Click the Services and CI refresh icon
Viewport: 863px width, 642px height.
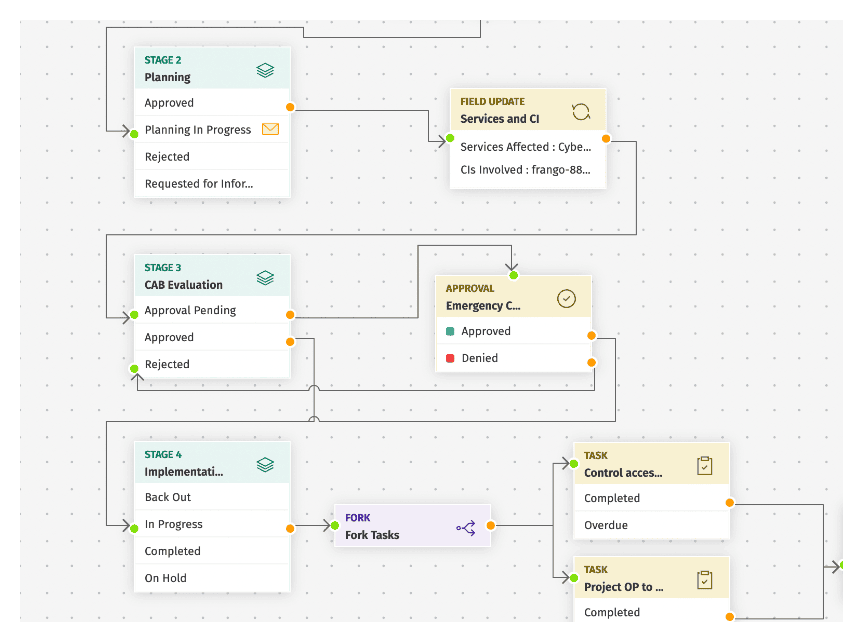click(581, 112)
